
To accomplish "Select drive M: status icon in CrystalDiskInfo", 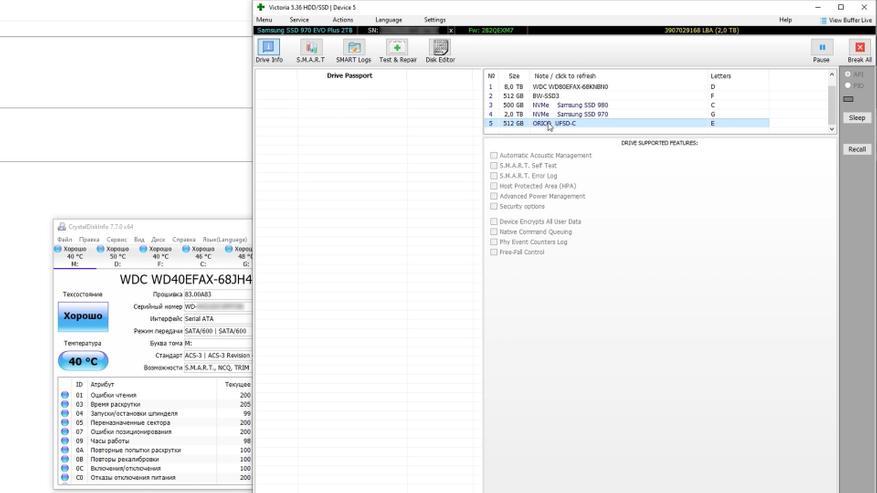I will tap(58, 249).
